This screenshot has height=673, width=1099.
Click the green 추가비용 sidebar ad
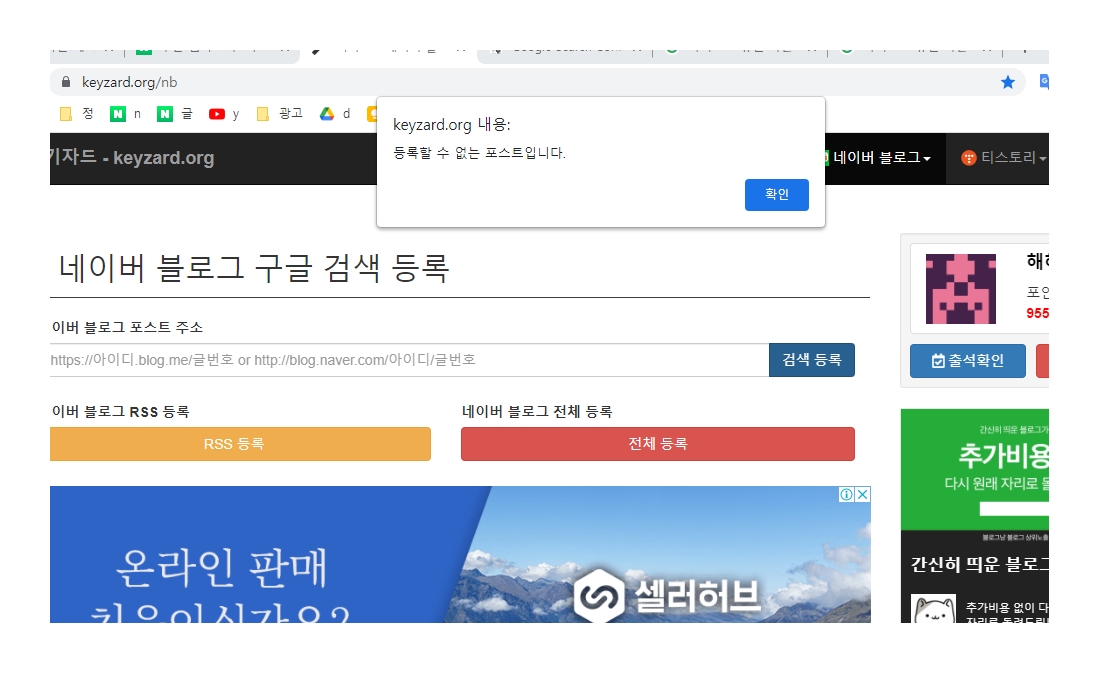pyautogui.click(x=975, y=470)
